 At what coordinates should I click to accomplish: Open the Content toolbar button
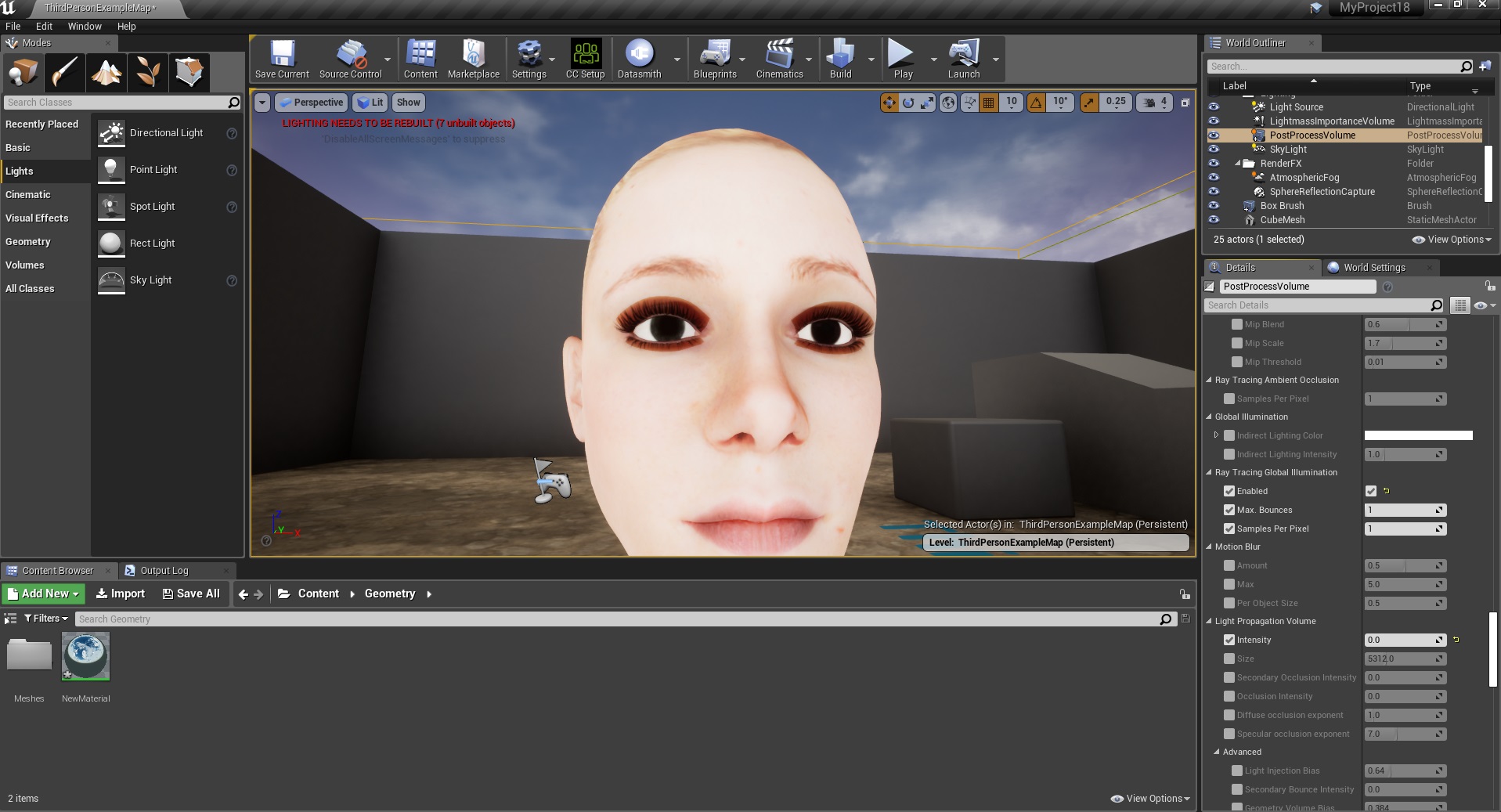(x=420, y=60)
